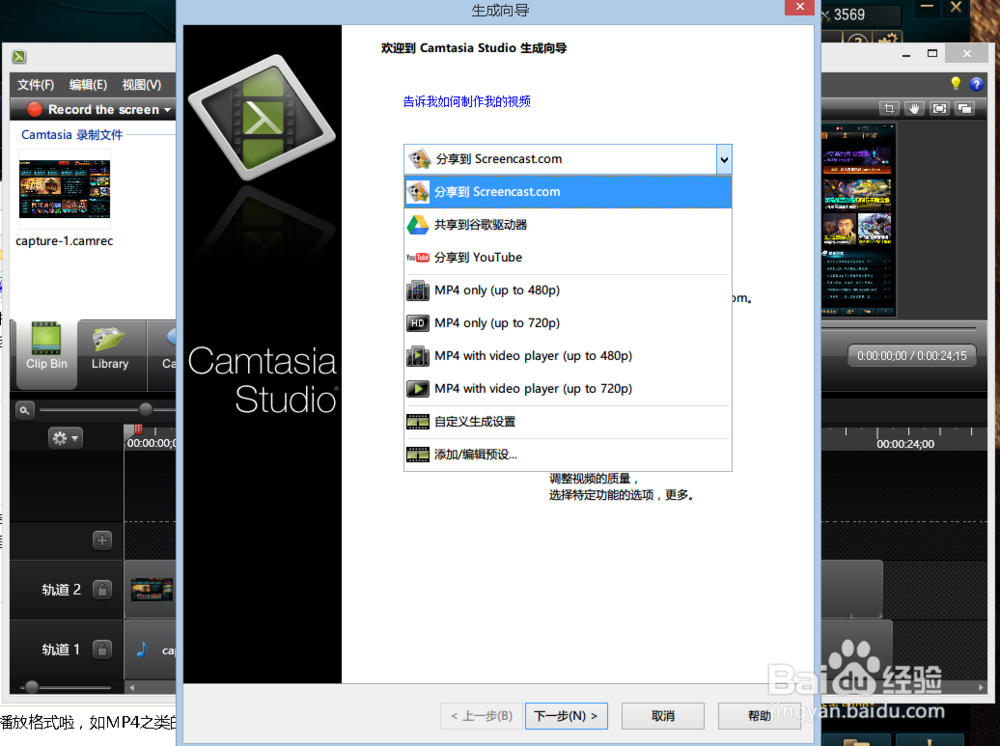Click detach preview window icon
The image size is (1000, 746).
point(965,109)
